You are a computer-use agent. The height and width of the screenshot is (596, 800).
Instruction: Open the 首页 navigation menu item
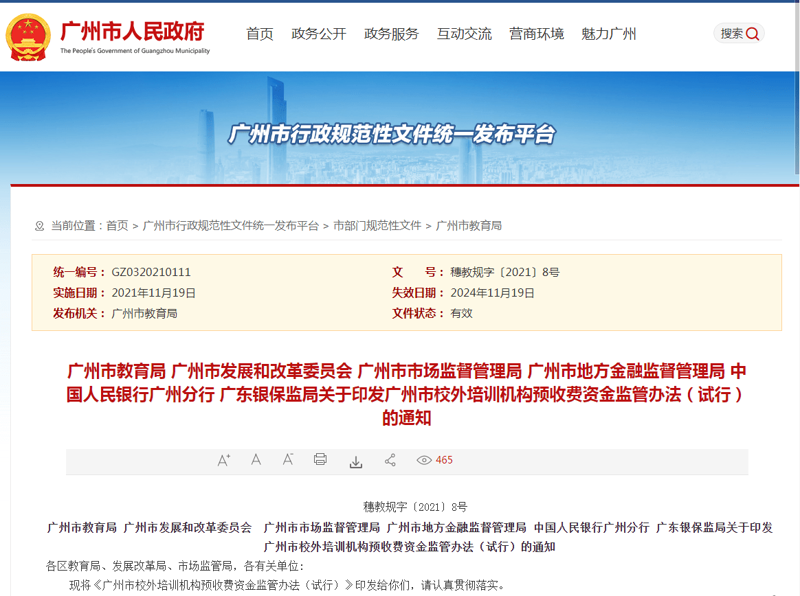tap(260, 34)
